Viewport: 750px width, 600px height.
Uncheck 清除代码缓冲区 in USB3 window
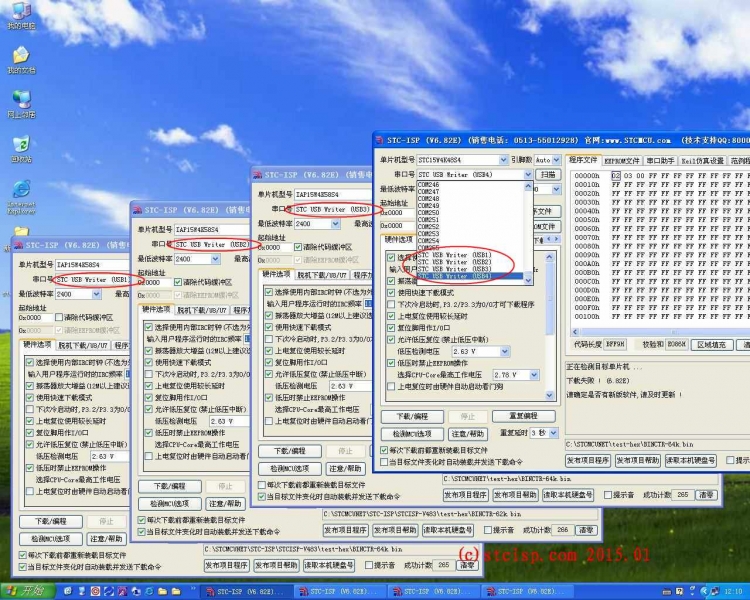tap(298, 247)
